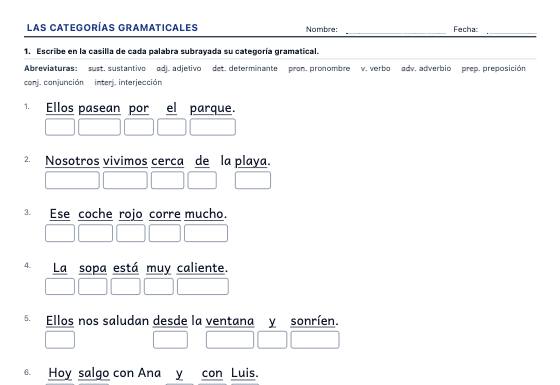Focus the answer box under 'mucho'

pos(206,233)
